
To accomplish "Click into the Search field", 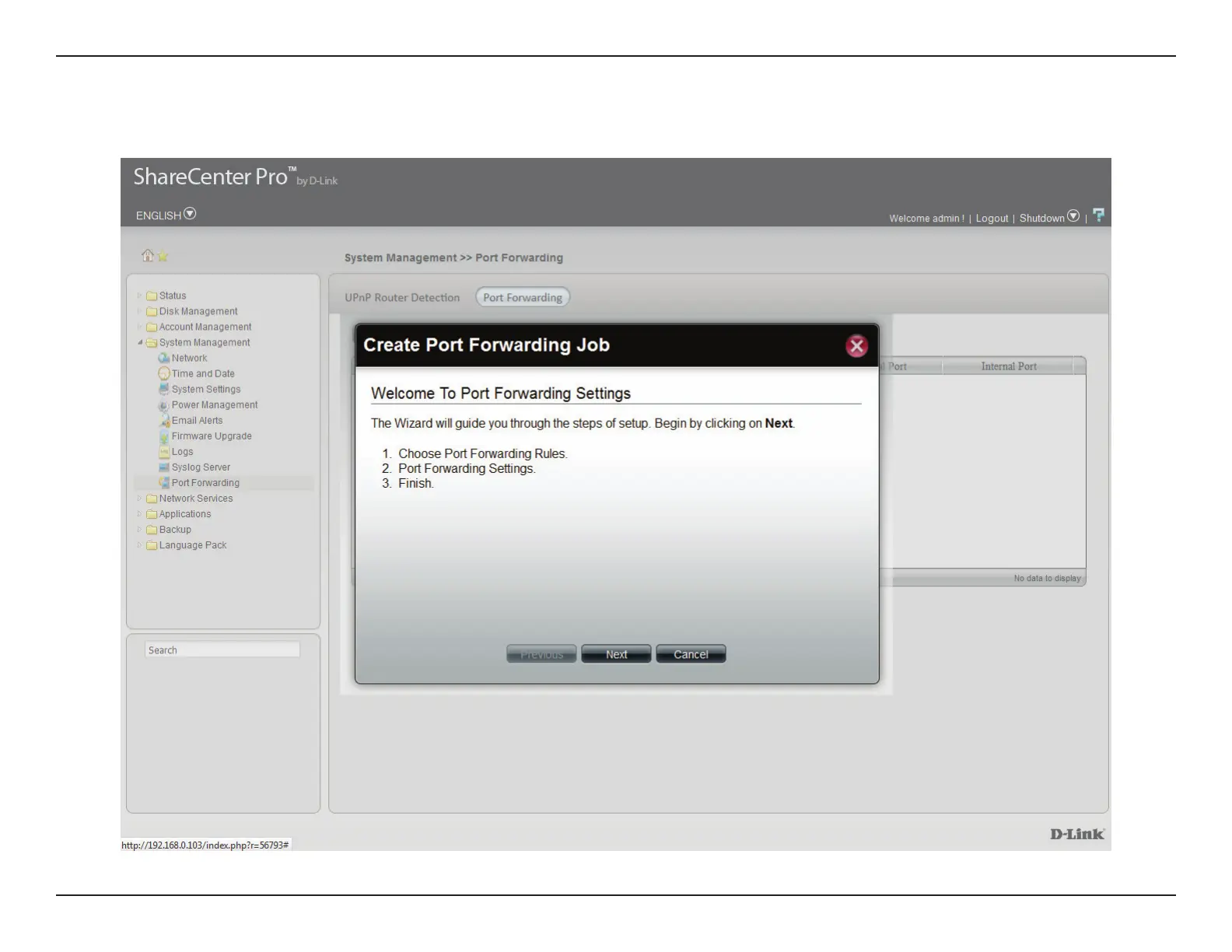I will click(222, 650).
